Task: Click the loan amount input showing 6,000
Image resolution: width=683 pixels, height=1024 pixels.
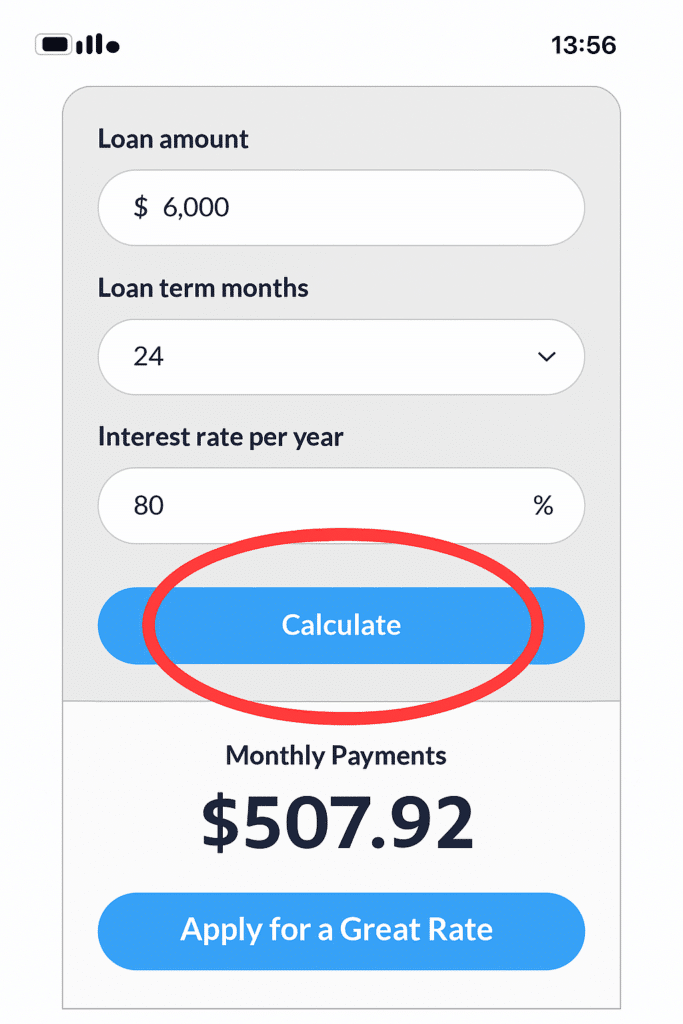Action: pos(341,207)
